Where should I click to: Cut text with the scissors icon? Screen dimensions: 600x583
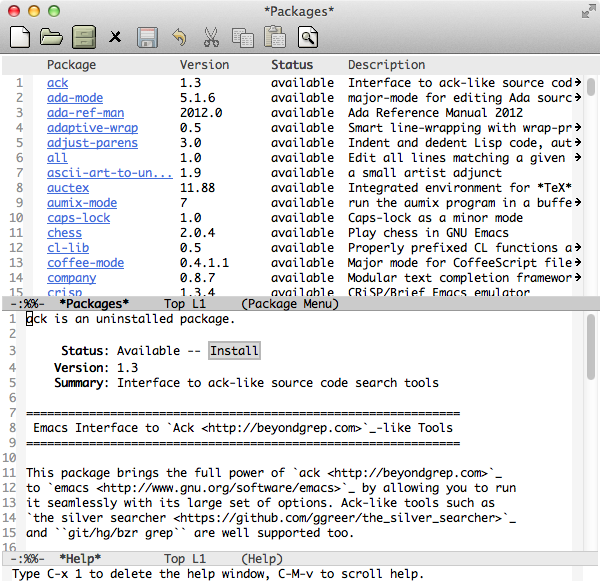point(211,37)
